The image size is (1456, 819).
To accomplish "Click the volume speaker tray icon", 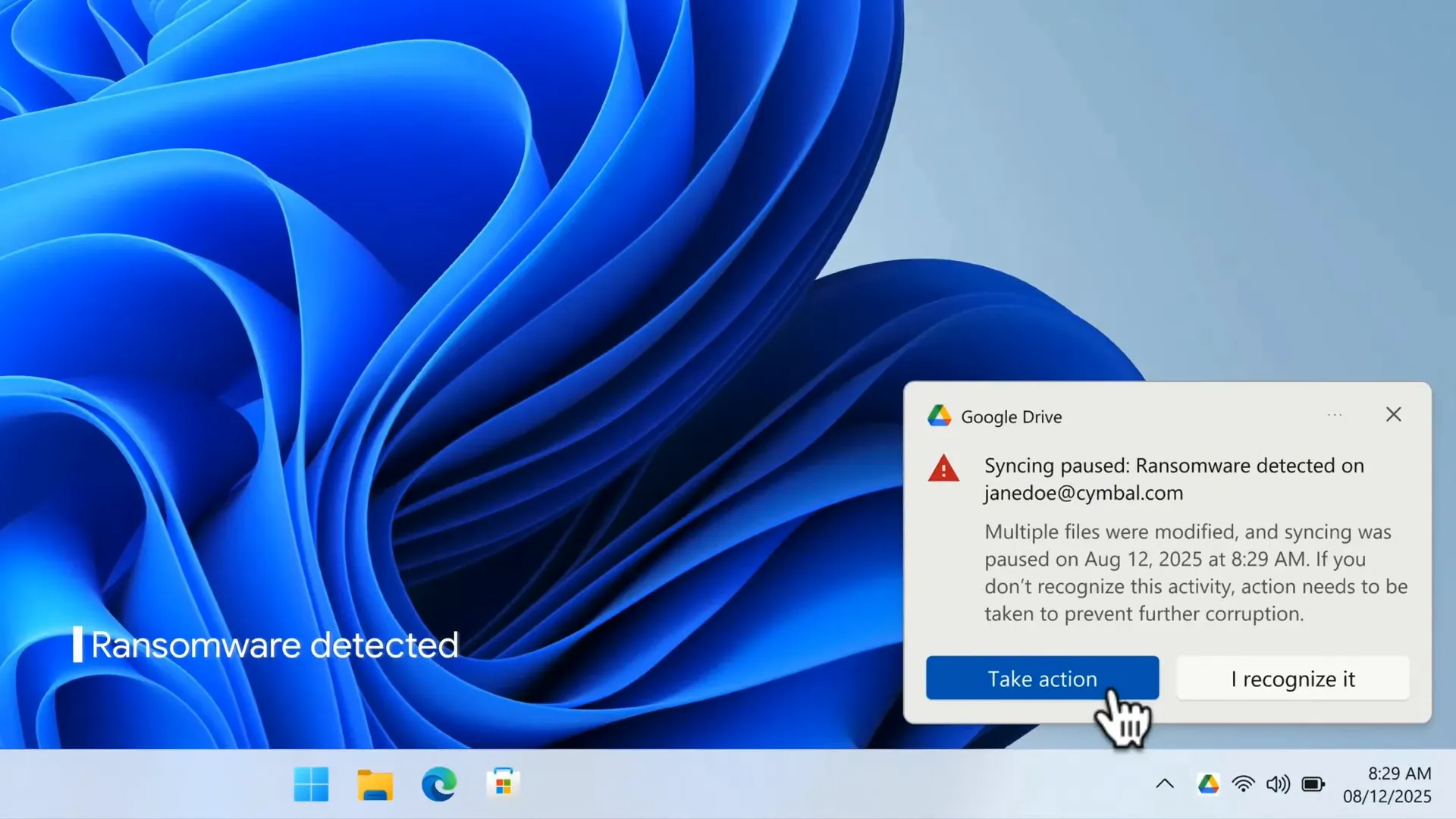I will (x=1278, y=784).
